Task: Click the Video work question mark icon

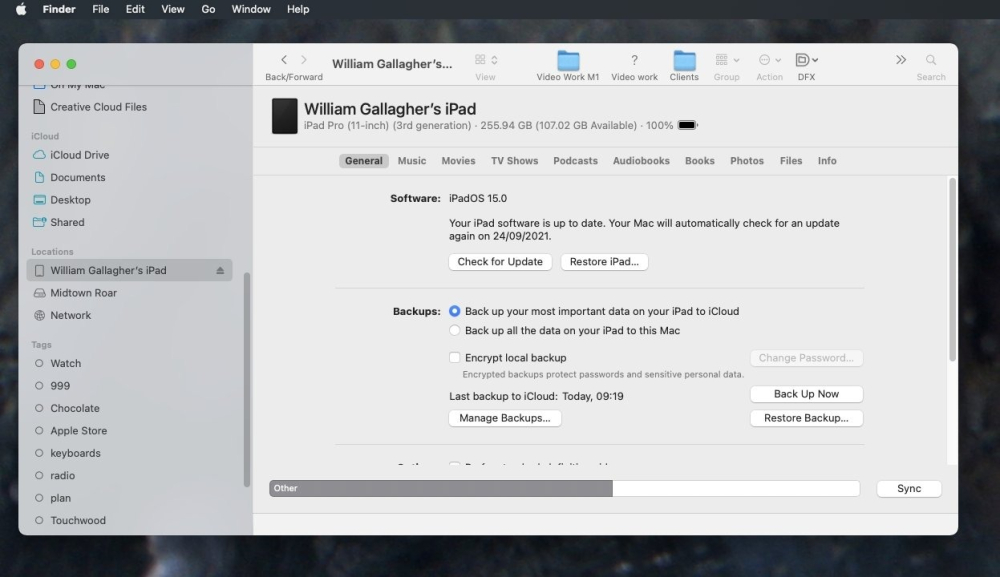Action: 634,61
